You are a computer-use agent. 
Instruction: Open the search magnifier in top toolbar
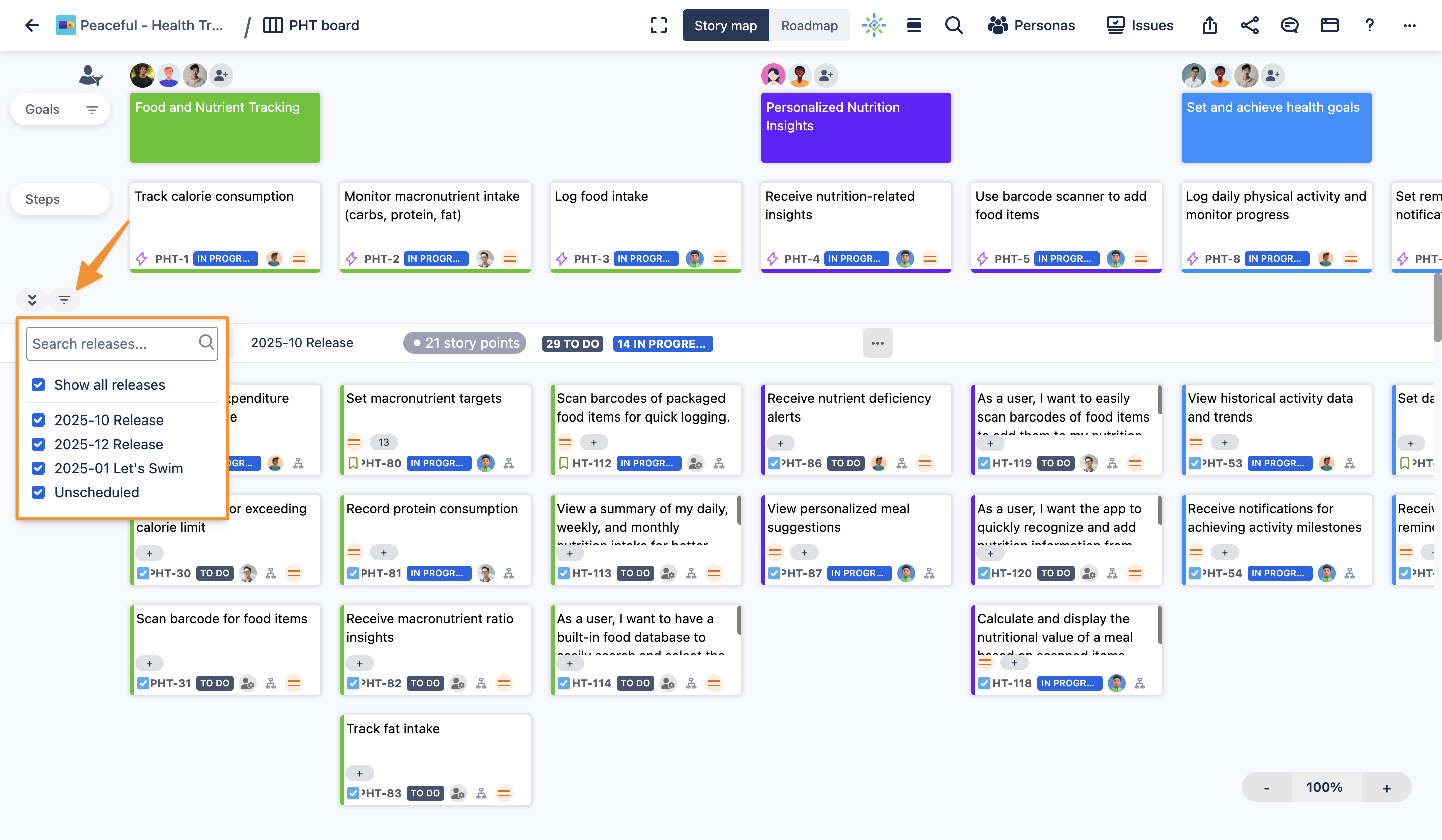point(953,25)
